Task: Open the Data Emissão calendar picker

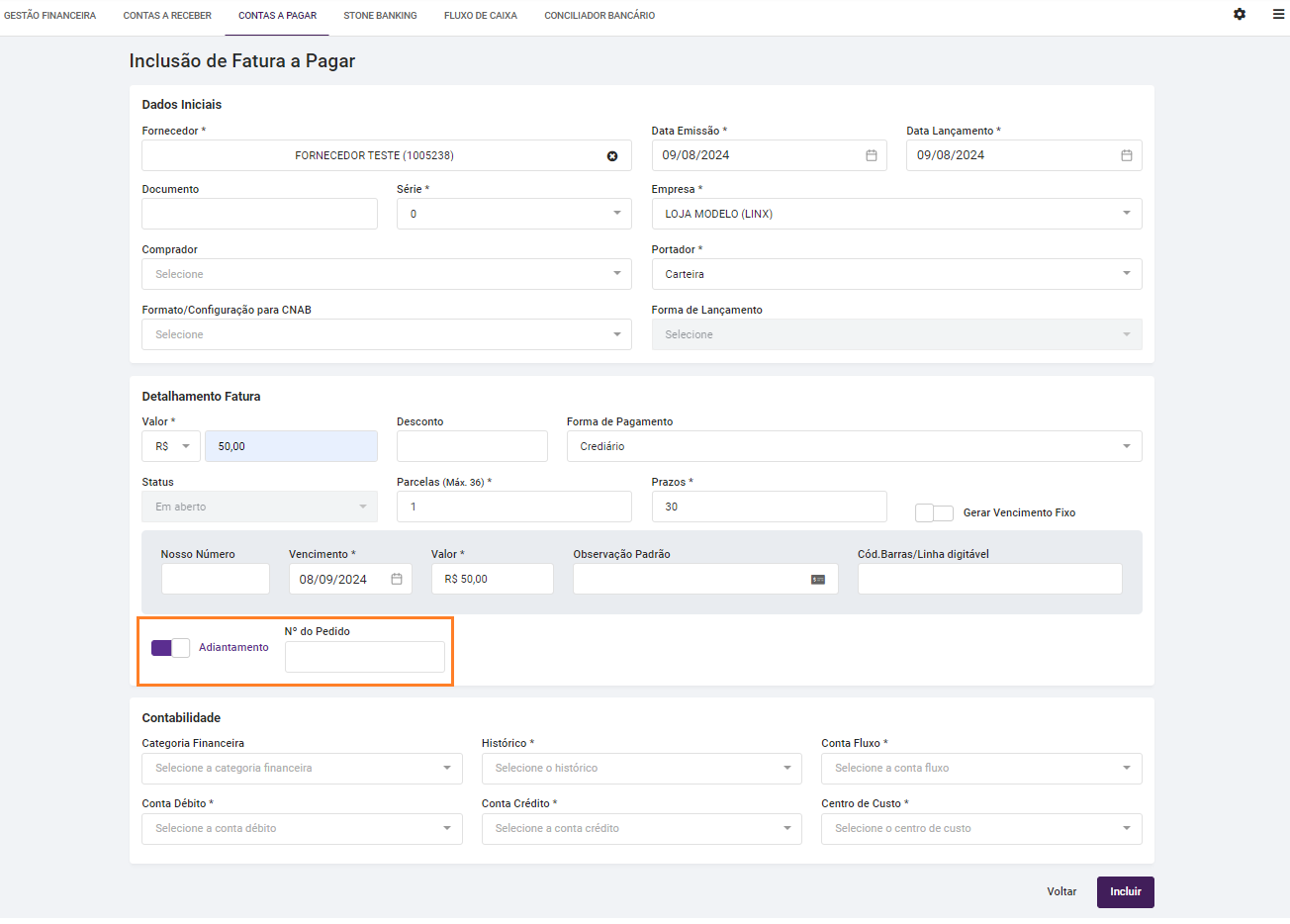Action: point(872,155)
